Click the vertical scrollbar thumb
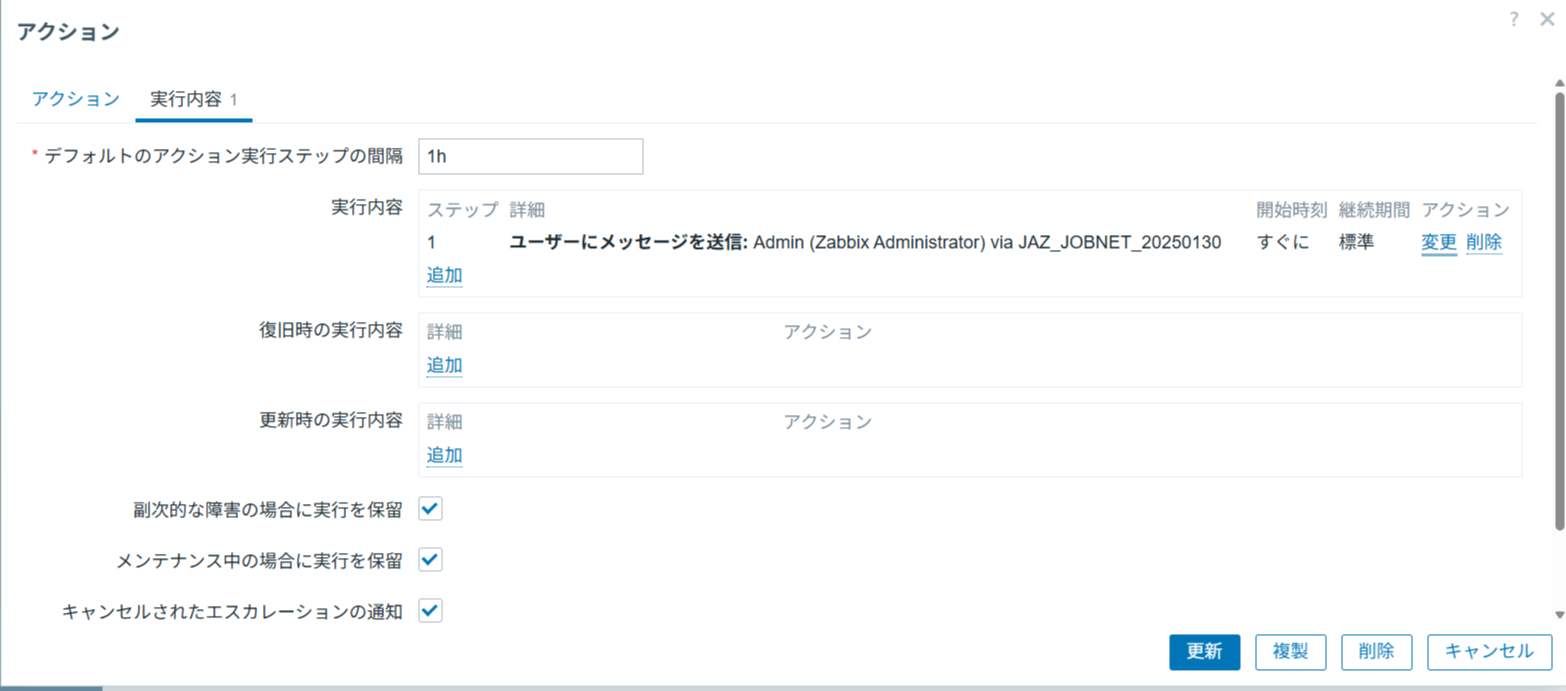The width and height of the screenshot is (1566, 691). (x=1559, y=300)
